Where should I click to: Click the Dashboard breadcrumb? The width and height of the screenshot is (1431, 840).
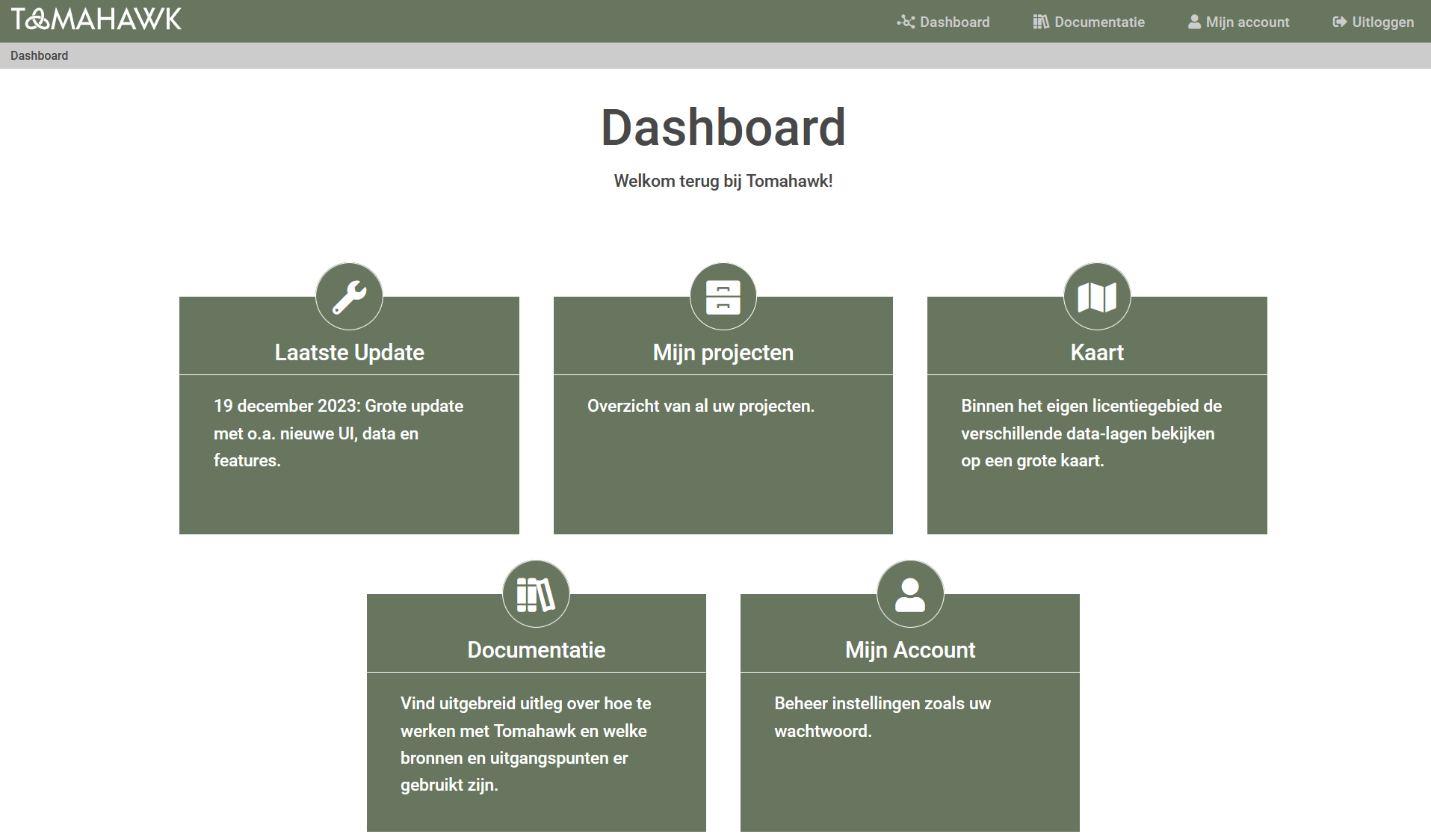point(39,55)
